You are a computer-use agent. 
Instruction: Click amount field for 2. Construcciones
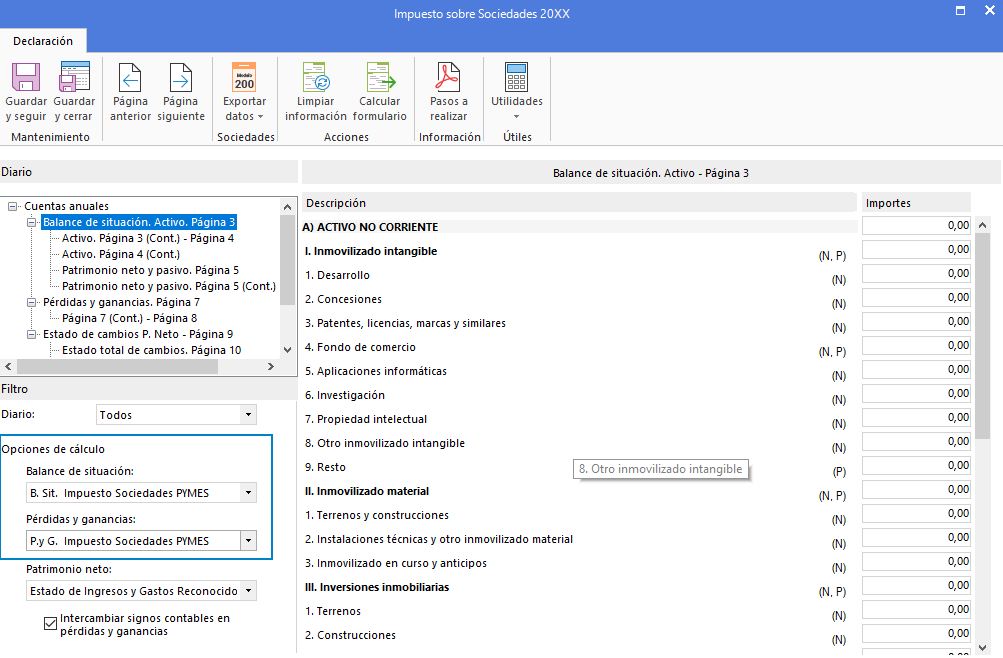(916, 633)
